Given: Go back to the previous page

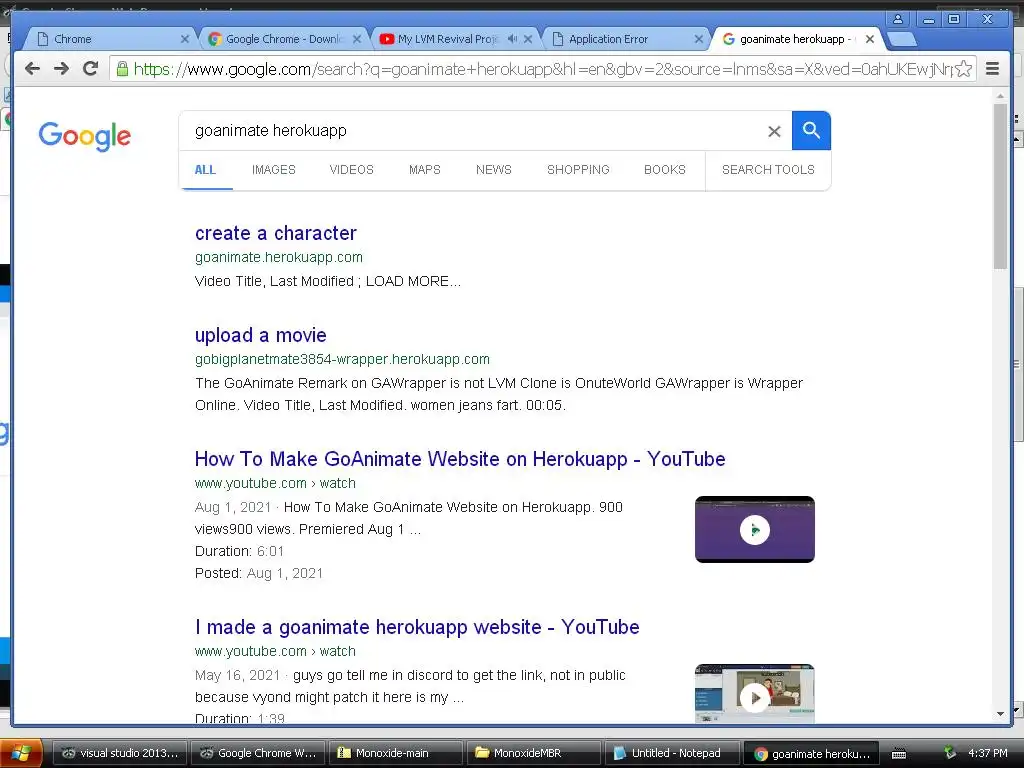Looking at the screenshot, I should (32, 69).
